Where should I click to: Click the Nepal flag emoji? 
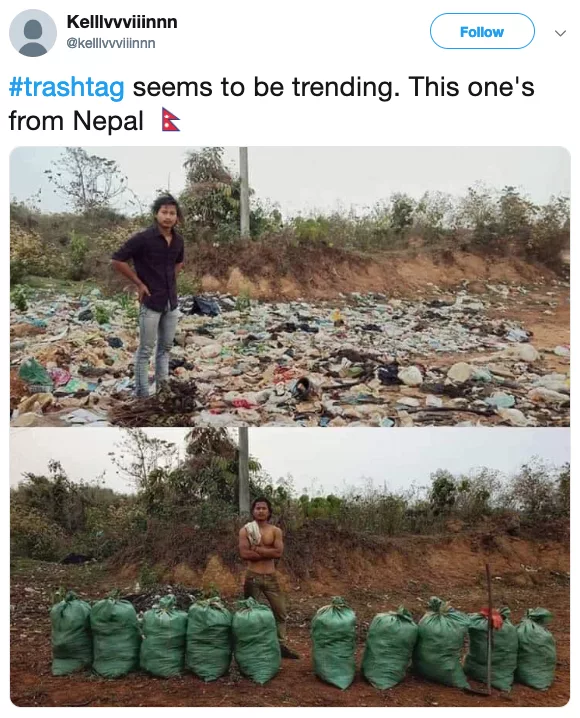[x=171, y=120]
